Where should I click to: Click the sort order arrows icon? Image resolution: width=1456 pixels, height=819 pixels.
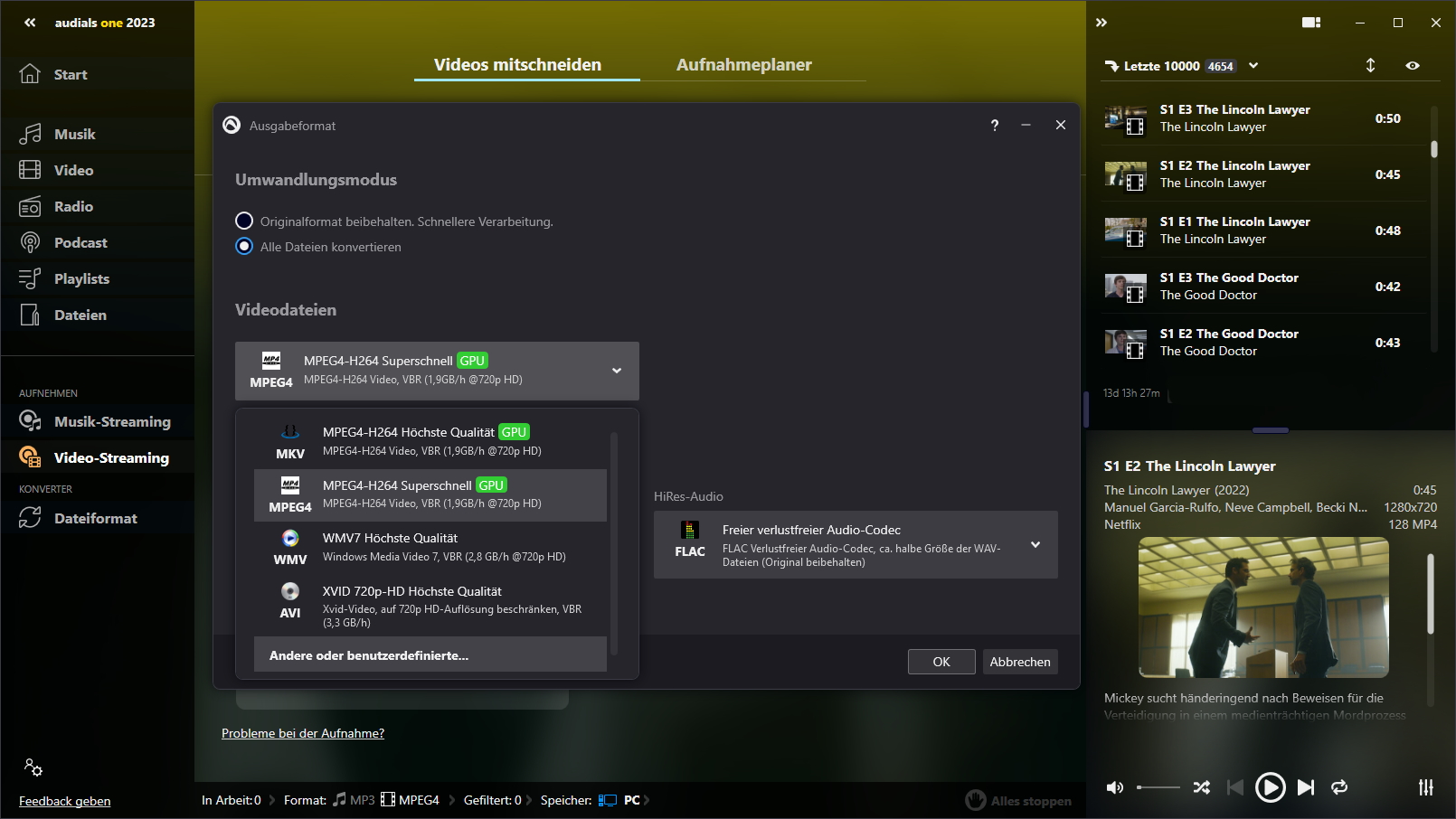[x=1370, y=65]
